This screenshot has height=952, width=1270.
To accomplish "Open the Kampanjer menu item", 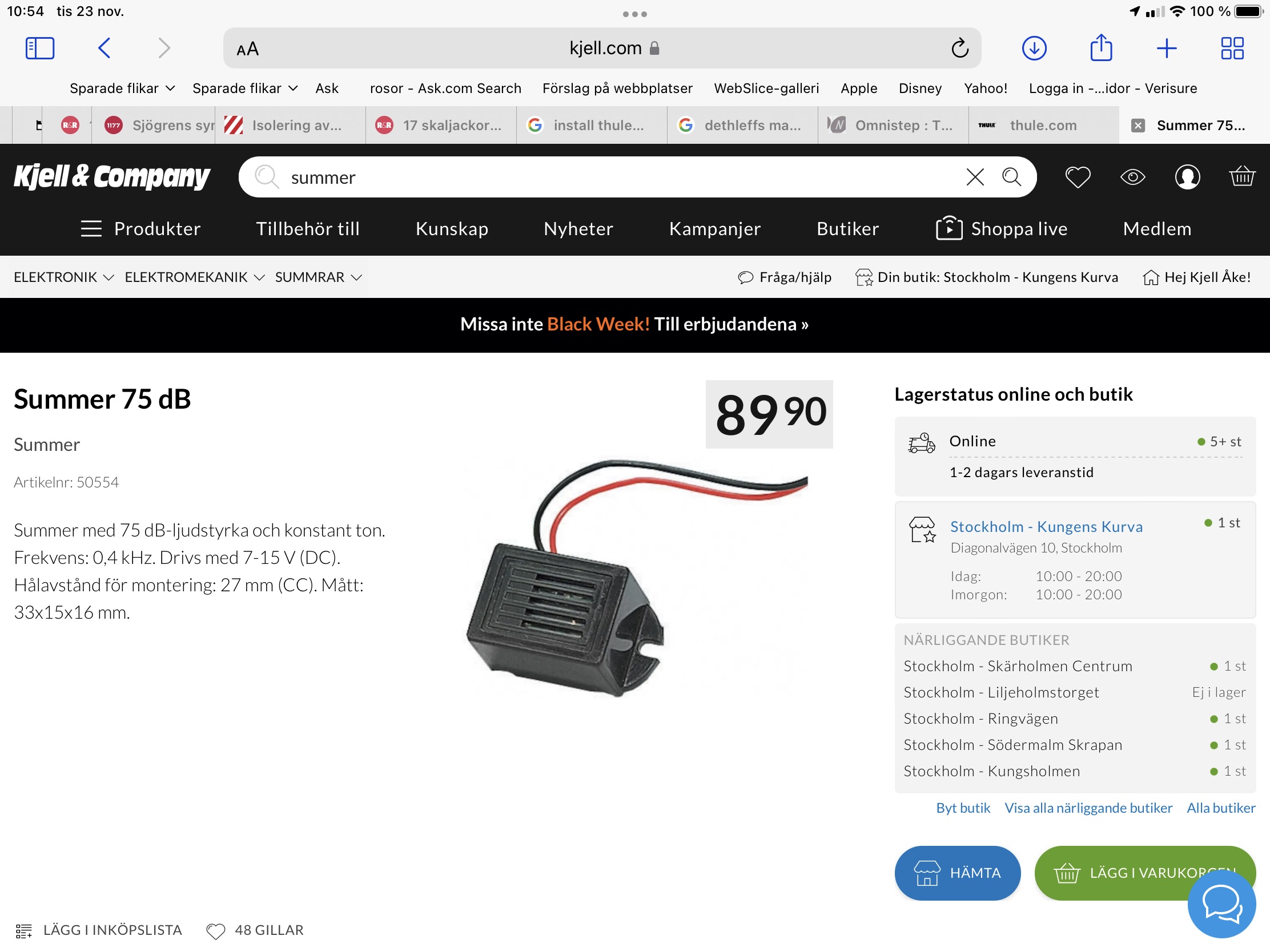I will (x=715, y=228).
